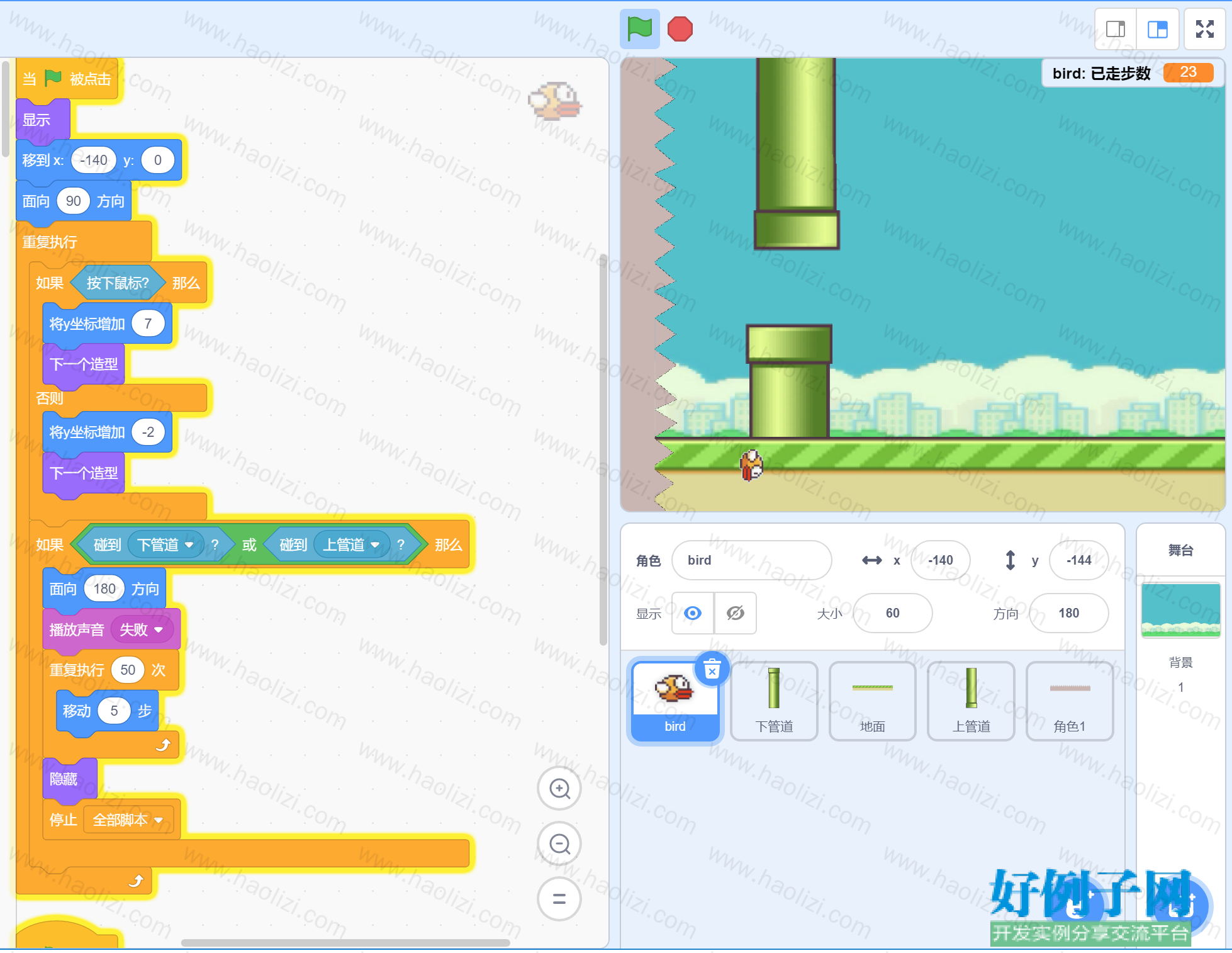Screen dimensions: 1232x953
Task: Click the workspace horizontal scrollbar
Action: click(x=345, y=942)
